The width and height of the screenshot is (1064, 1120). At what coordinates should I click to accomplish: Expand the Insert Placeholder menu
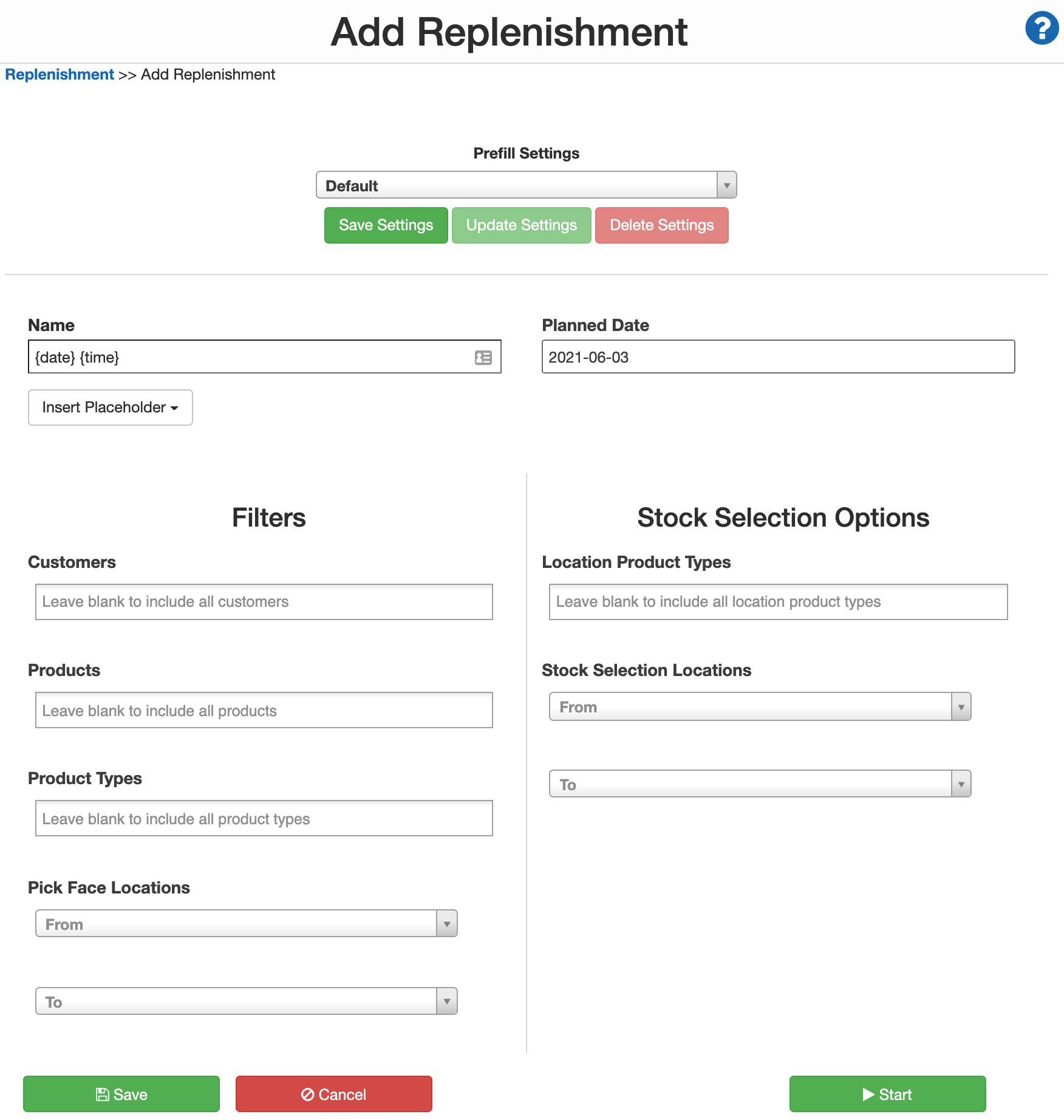[x=109, y=408]
